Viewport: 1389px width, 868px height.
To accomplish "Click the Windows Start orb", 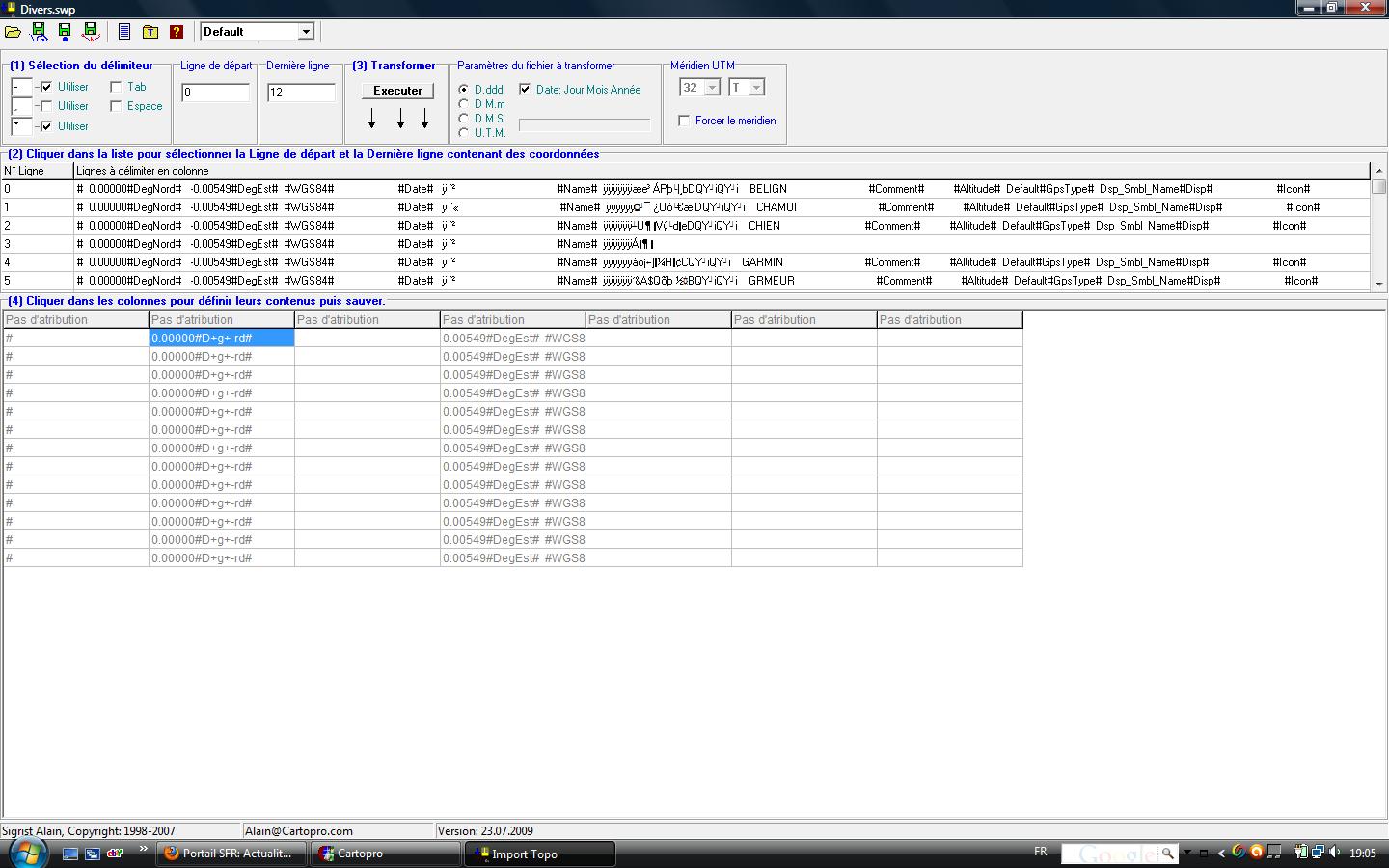I will point(26,853).
